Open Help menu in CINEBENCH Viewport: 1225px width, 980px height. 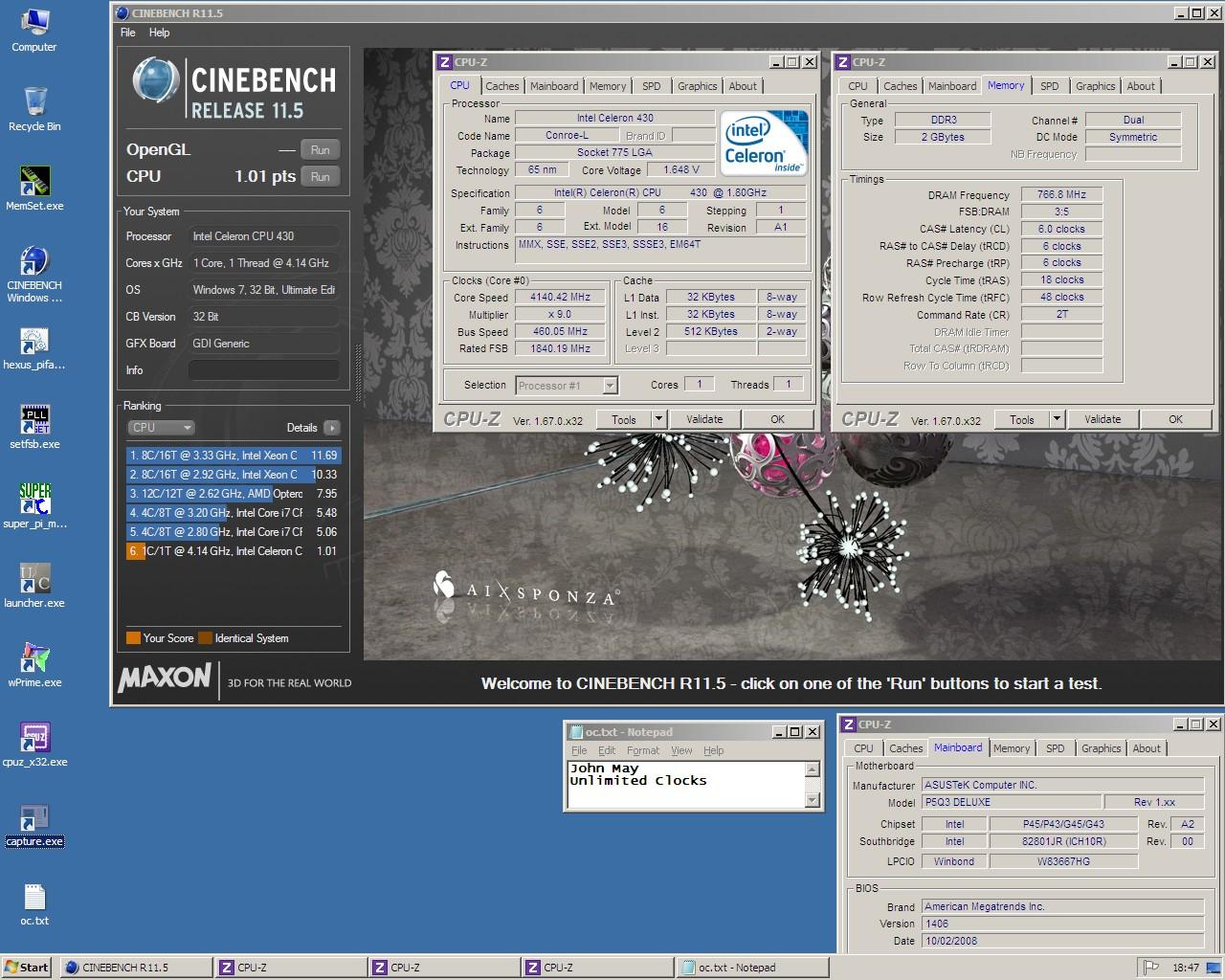pos(160,33)
